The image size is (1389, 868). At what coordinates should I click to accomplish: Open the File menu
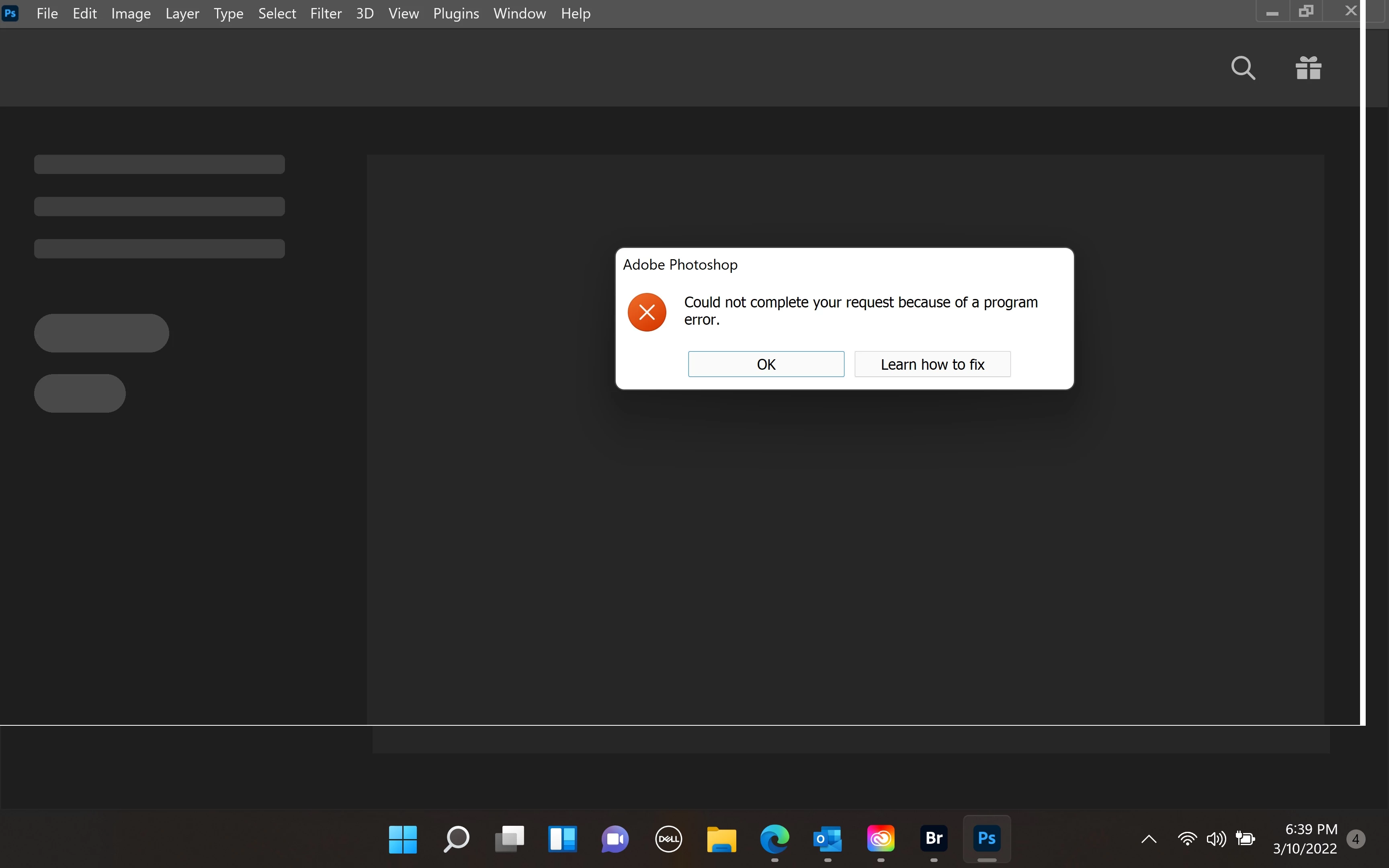point(47,13)
